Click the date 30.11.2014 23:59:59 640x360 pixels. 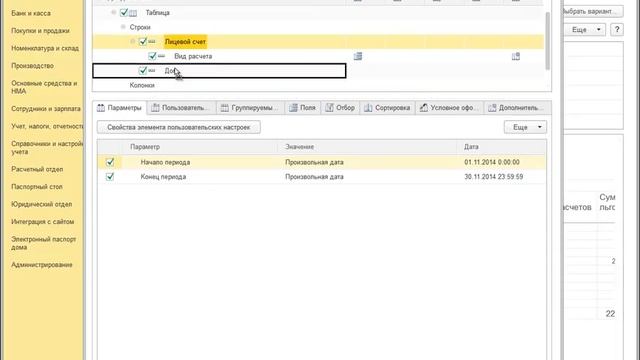493,177
